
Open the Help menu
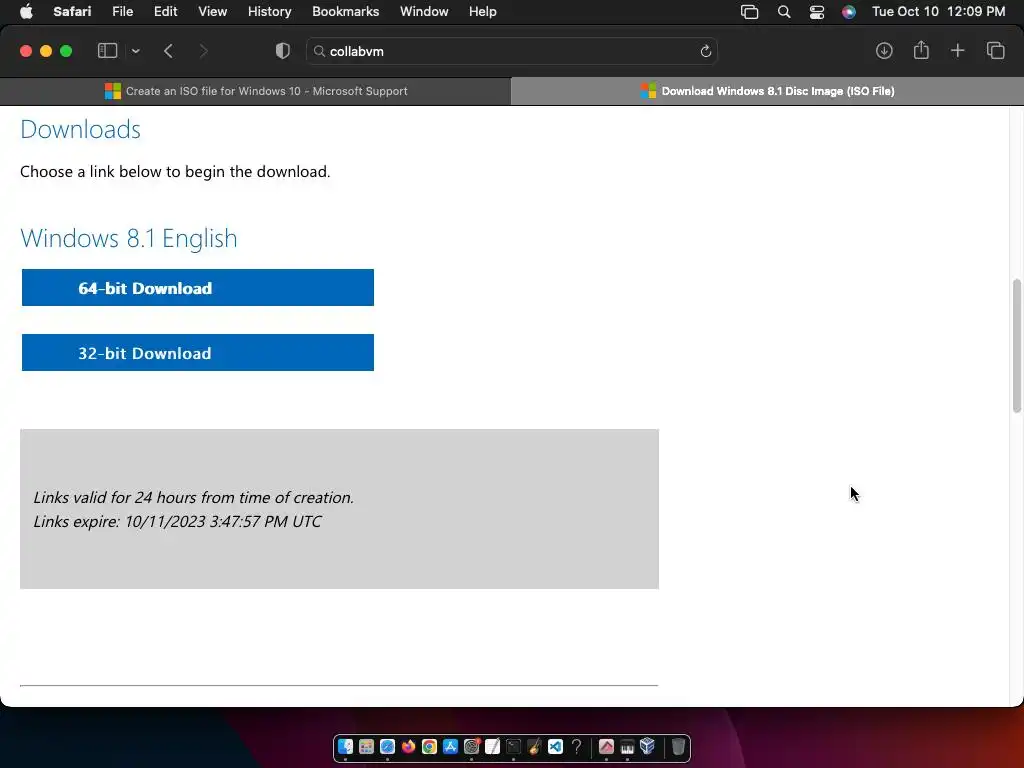pyautogui.click(x=483, y=12)
